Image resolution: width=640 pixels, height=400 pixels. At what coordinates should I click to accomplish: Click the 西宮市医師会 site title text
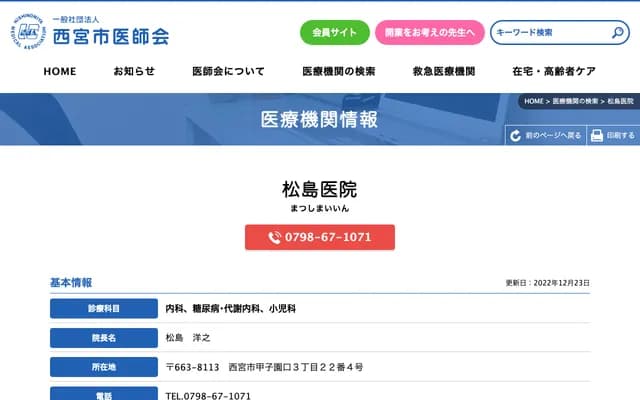point(110,36)
